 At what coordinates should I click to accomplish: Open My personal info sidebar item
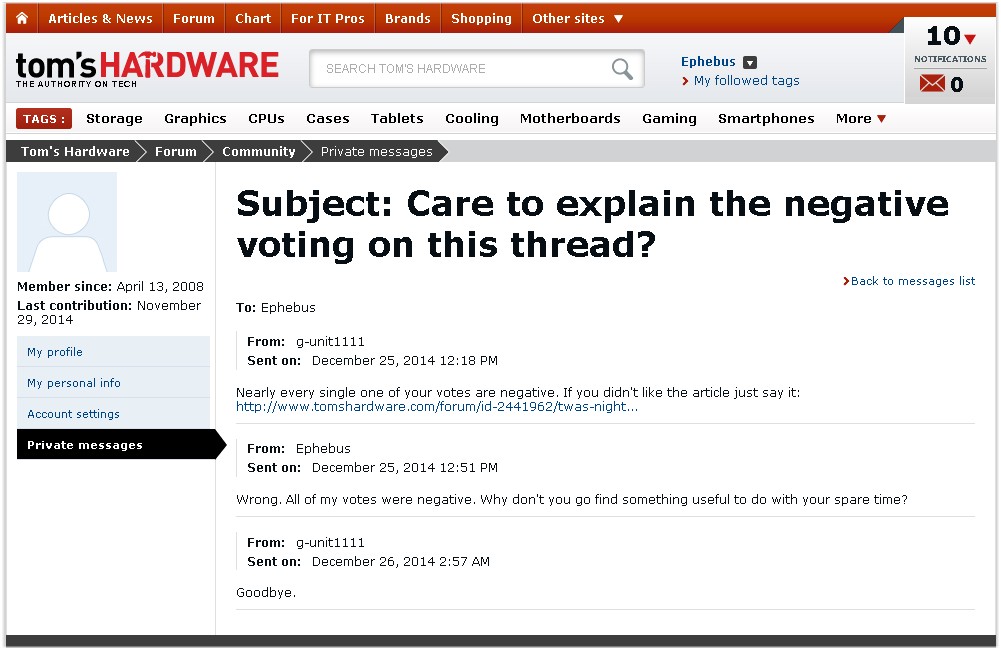113,382
